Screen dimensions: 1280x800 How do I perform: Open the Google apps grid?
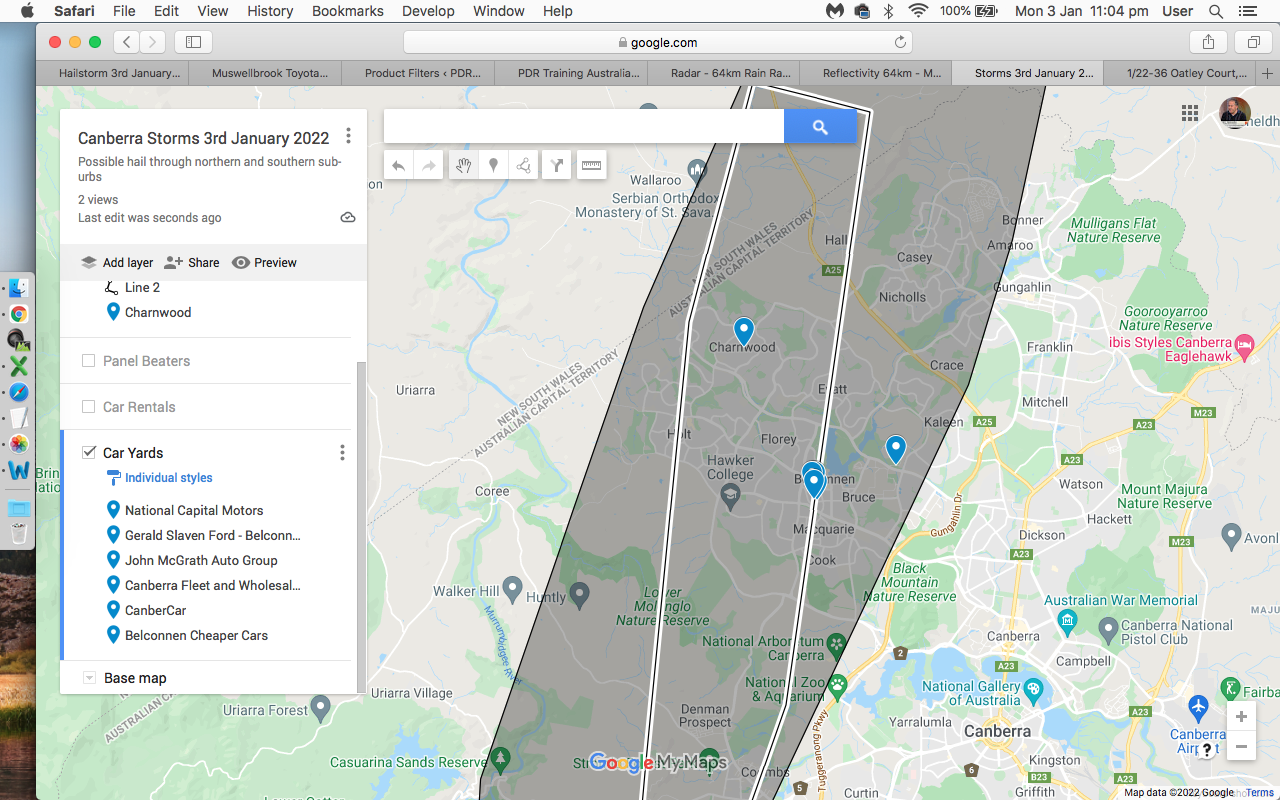pos(1190,113)
